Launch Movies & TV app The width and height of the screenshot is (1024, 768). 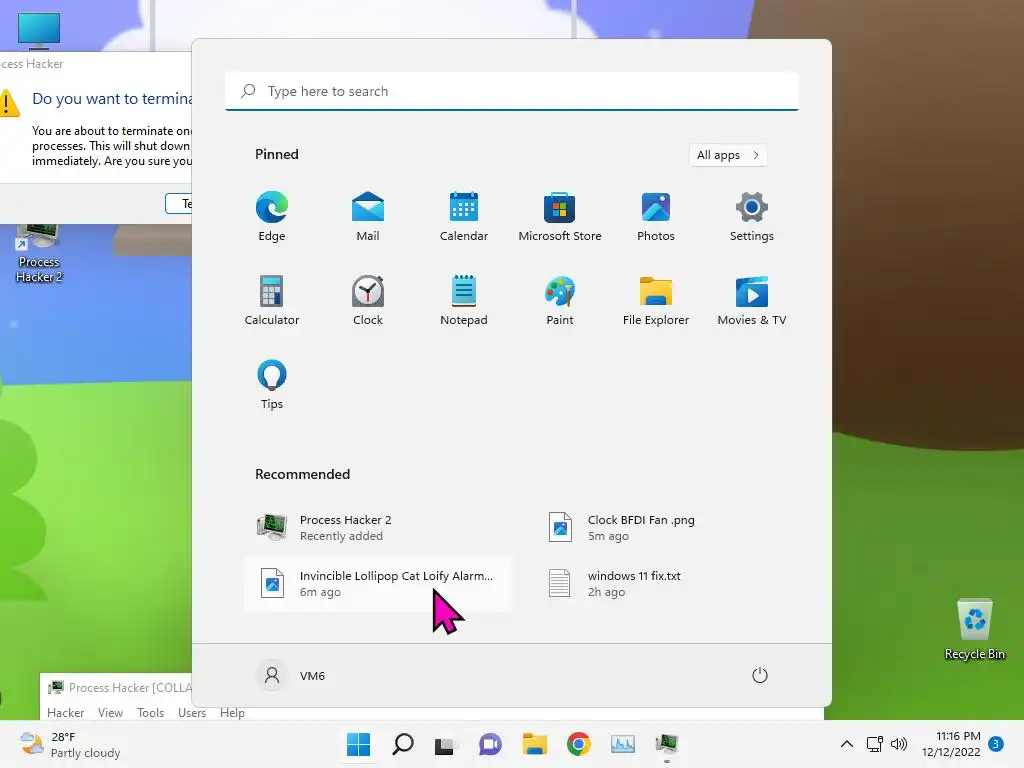pyautogui.click(x=752, y=300)
